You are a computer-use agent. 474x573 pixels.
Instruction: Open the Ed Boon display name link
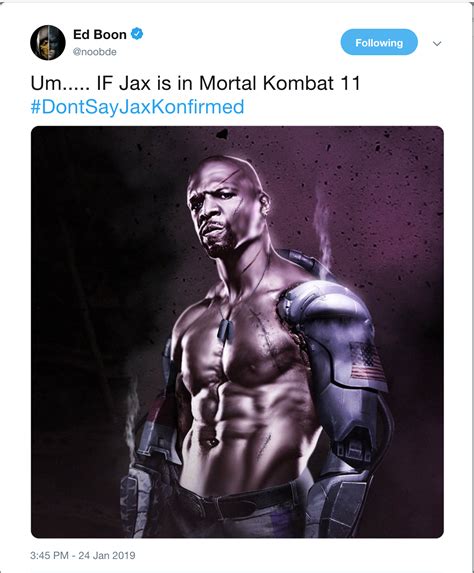coord(100,34)
